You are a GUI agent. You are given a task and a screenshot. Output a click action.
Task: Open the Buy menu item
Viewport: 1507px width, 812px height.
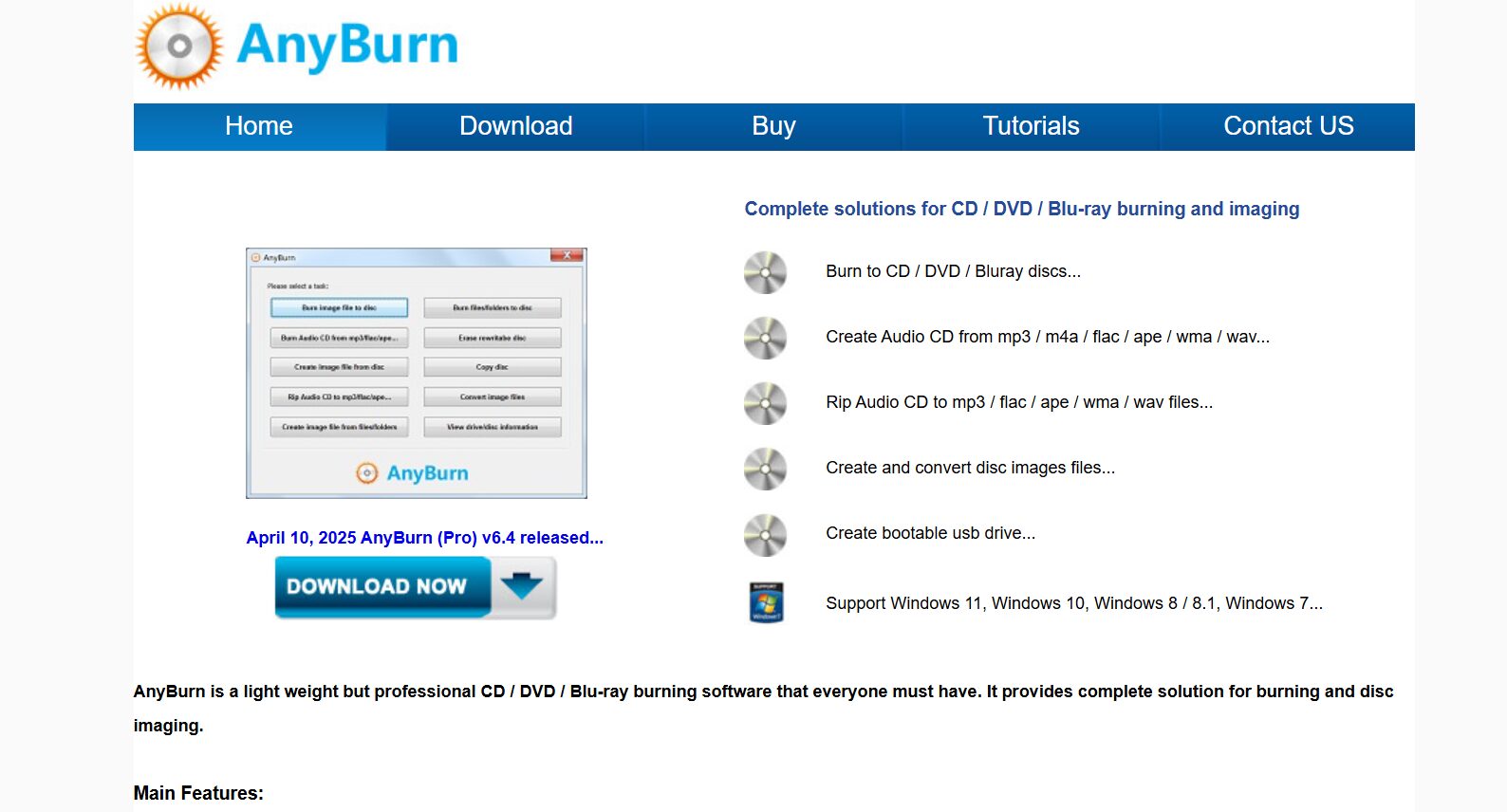(x=773, y=126)
